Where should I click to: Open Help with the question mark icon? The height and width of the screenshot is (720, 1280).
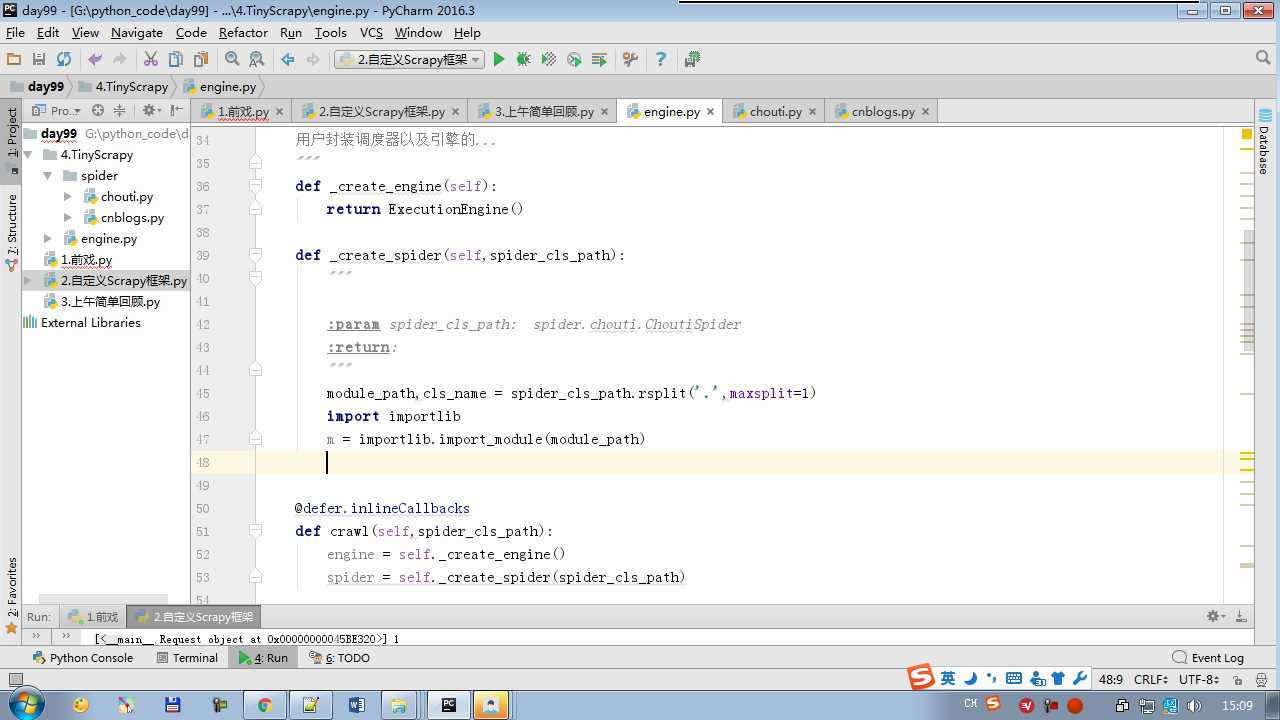tap(660, 60)
